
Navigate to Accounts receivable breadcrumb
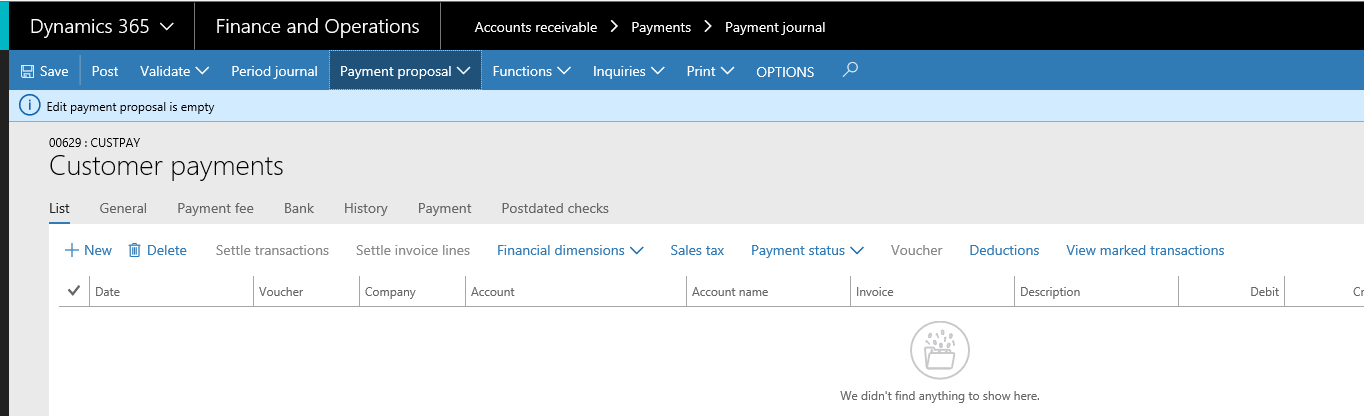(x=535, y=27)
